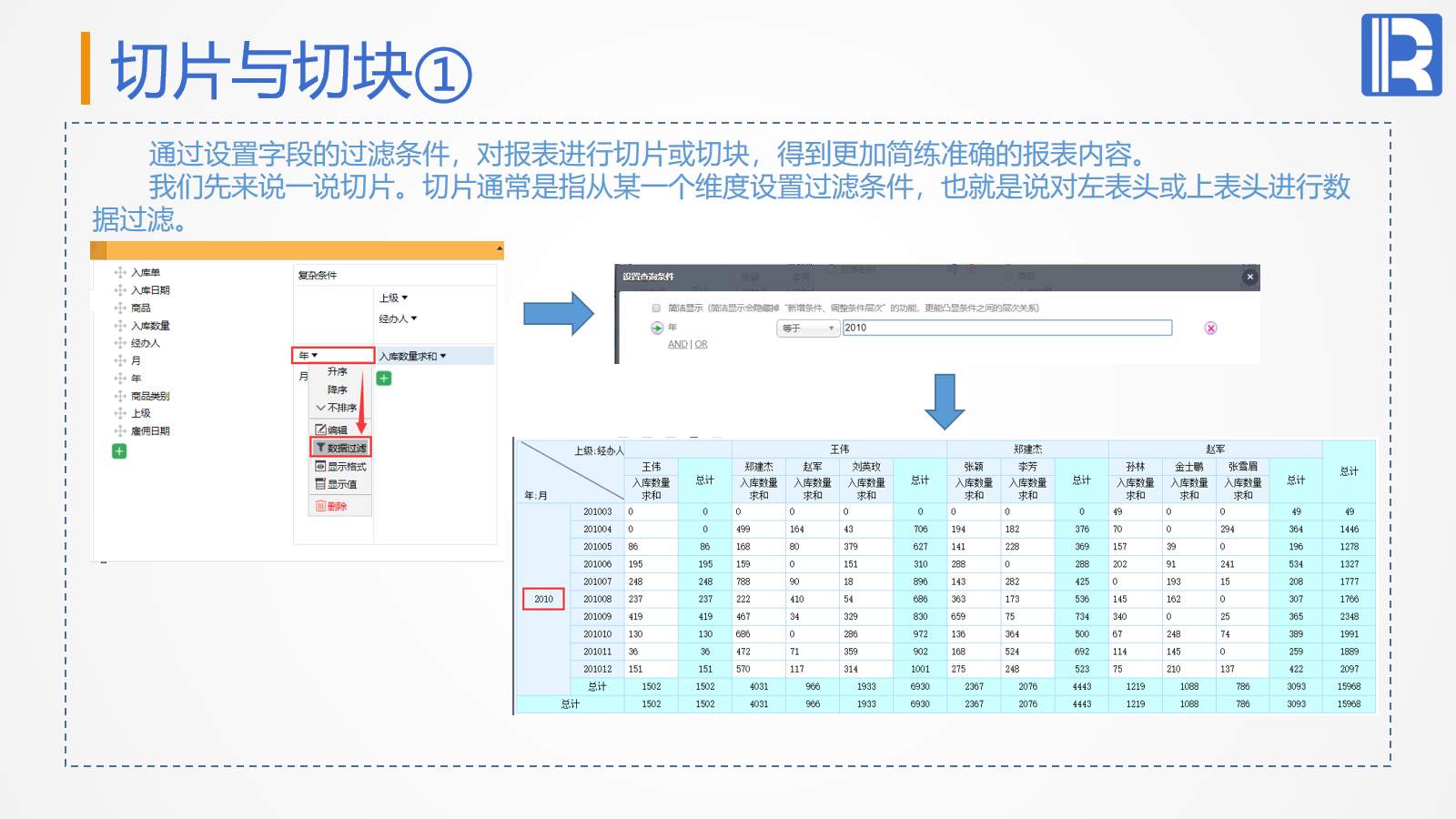Viewport: 1456px width, 819px height.
Task: Click move handle icon beside 经办人 field
Action: [x=120, y=343]
